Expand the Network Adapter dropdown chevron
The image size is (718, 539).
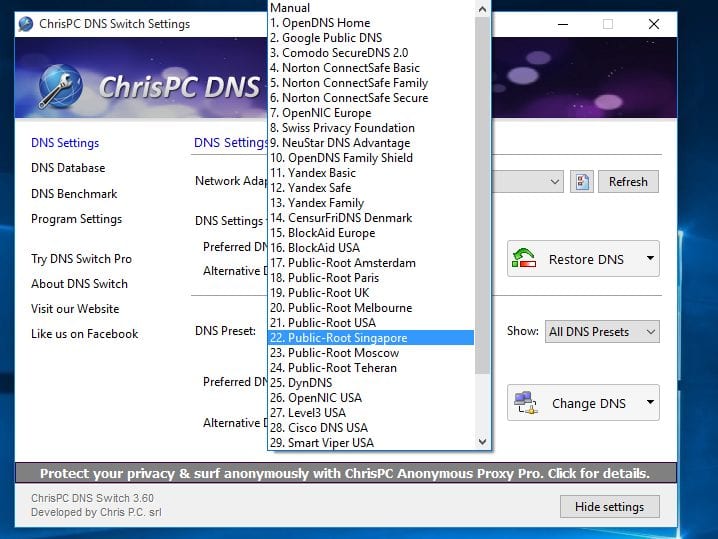pyautogui.click(x=554, y=182)
